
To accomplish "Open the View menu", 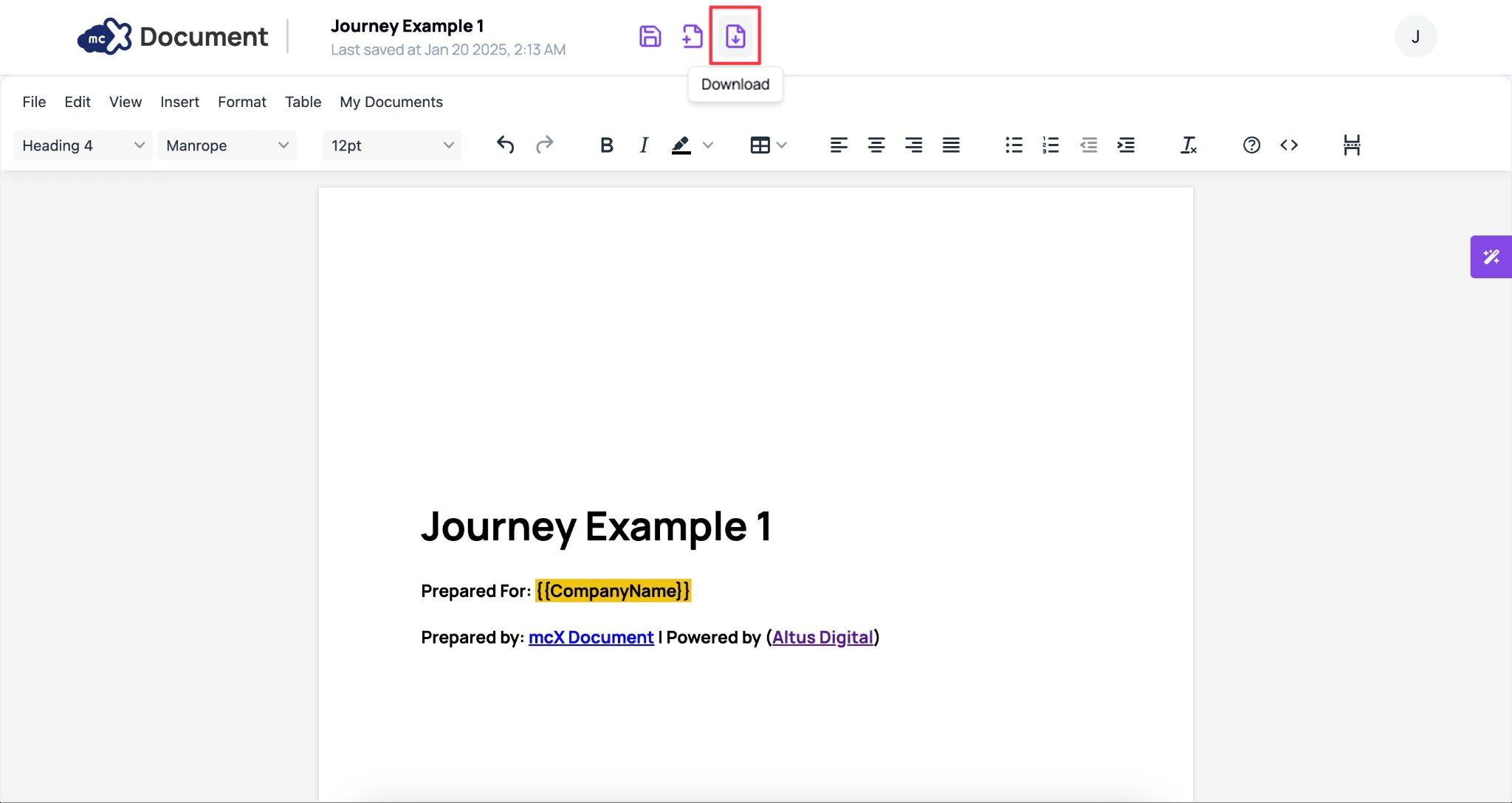I will 126,102.
